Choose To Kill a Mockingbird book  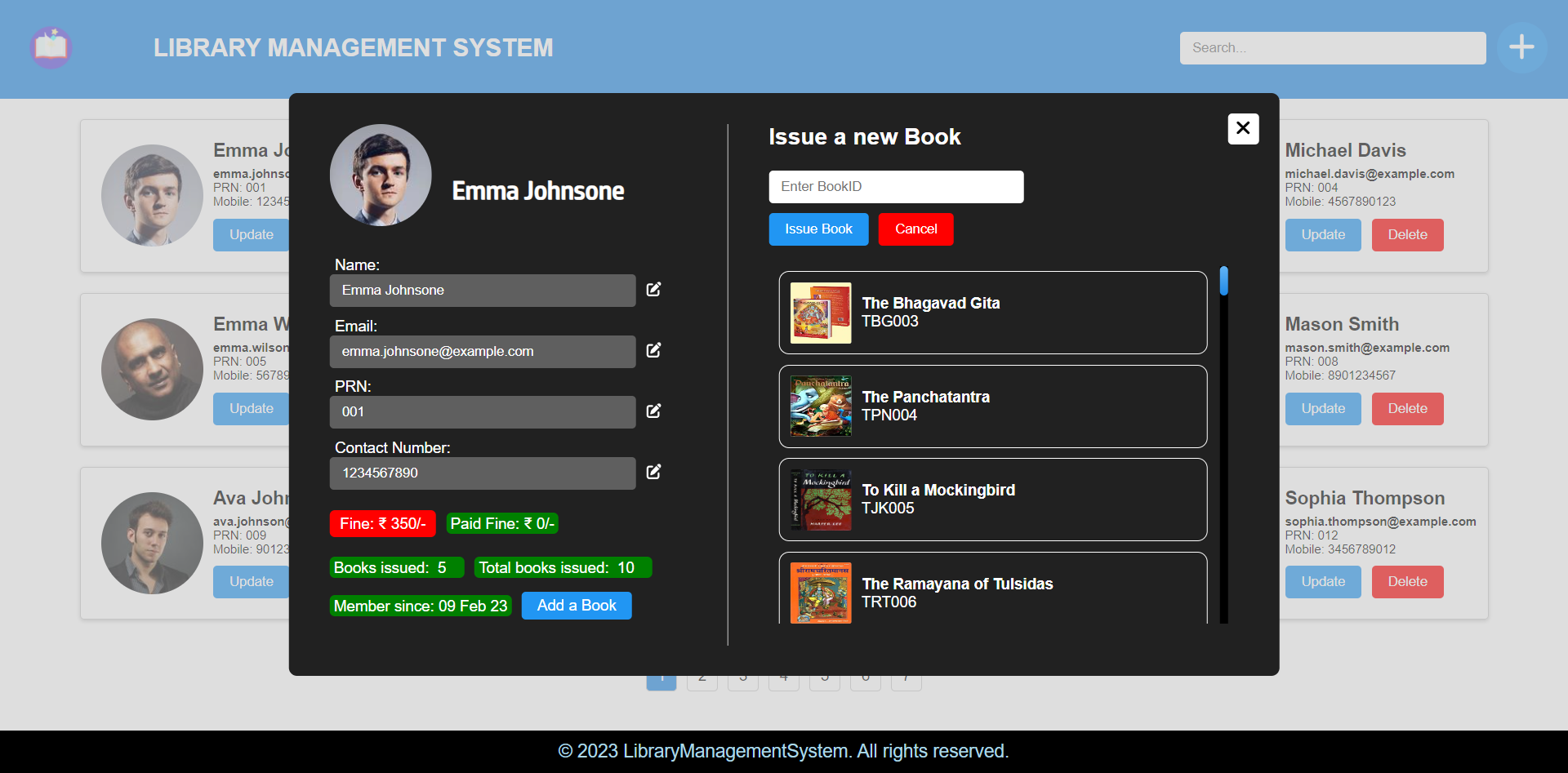pyautogui.click(x=992, y=500)
